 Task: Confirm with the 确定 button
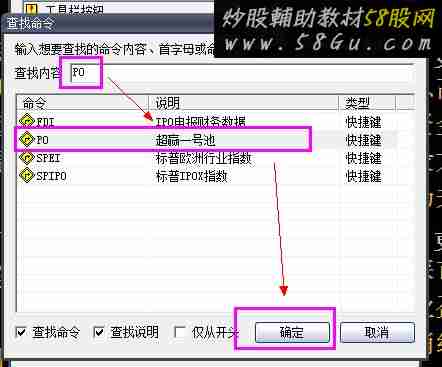[x=292, y=332]
